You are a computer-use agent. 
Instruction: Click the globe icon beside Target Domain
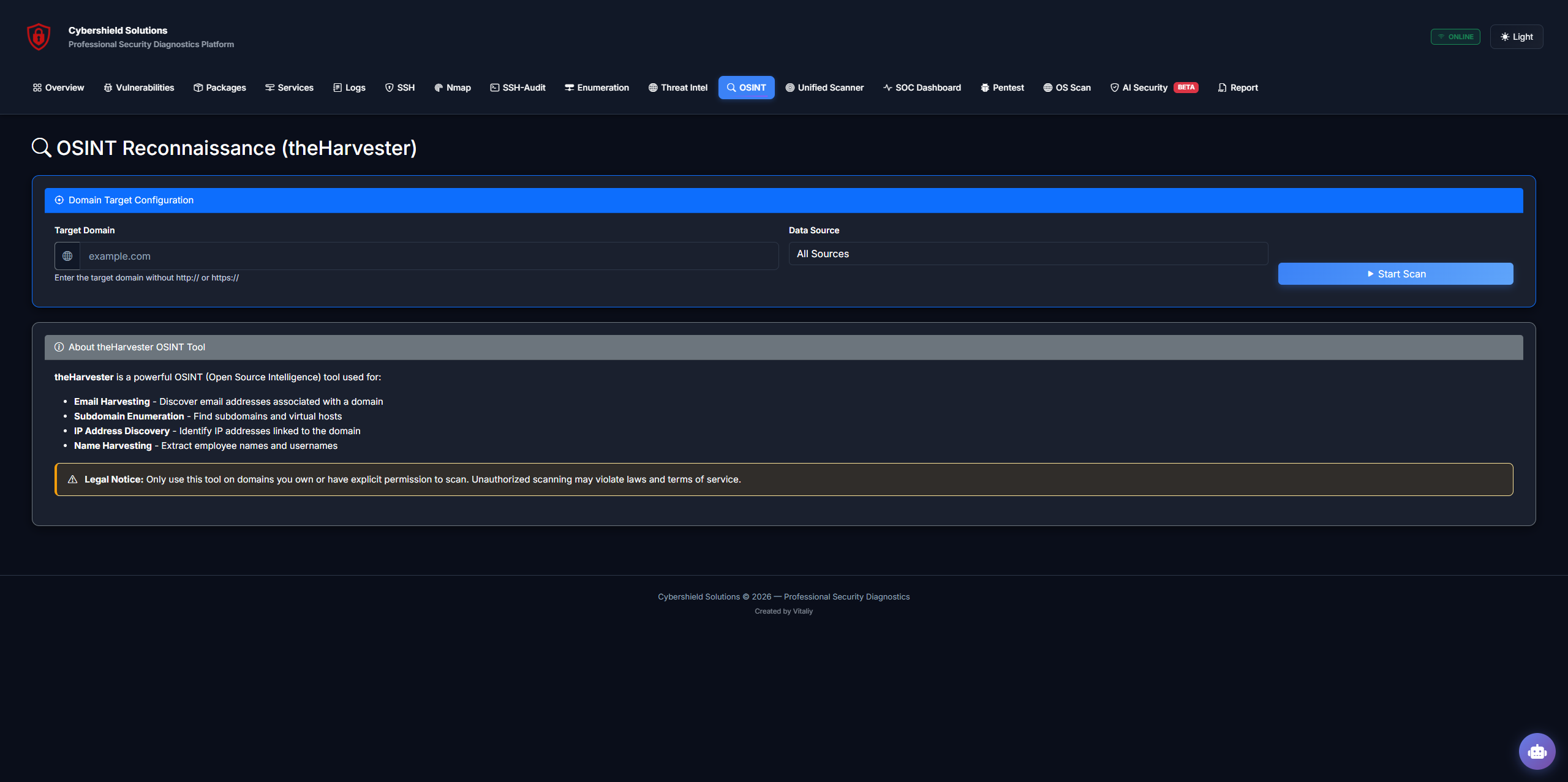(x=67, y=256)
